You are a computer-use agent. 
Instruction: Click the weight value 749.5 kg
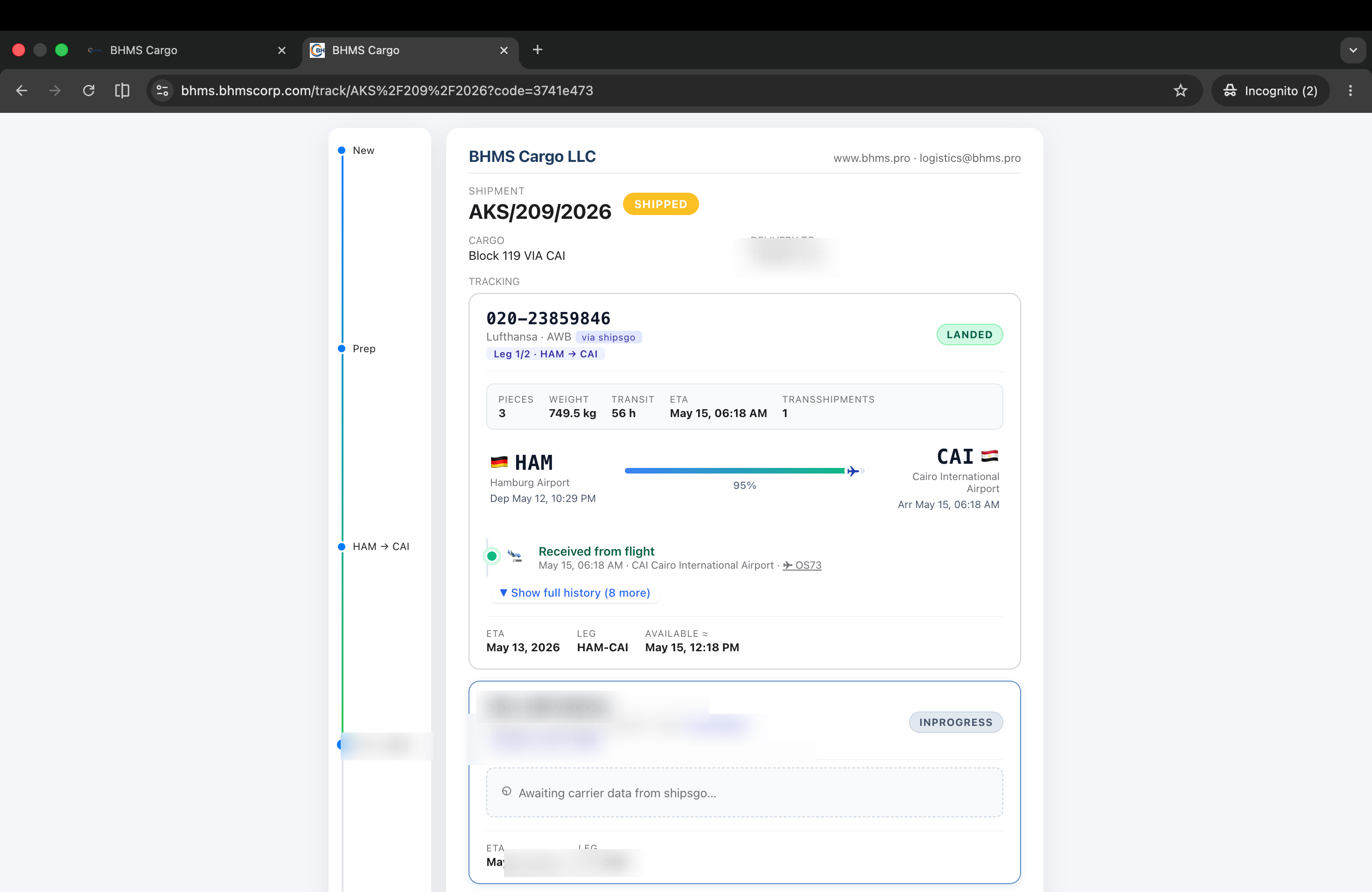tap(573, 413)
